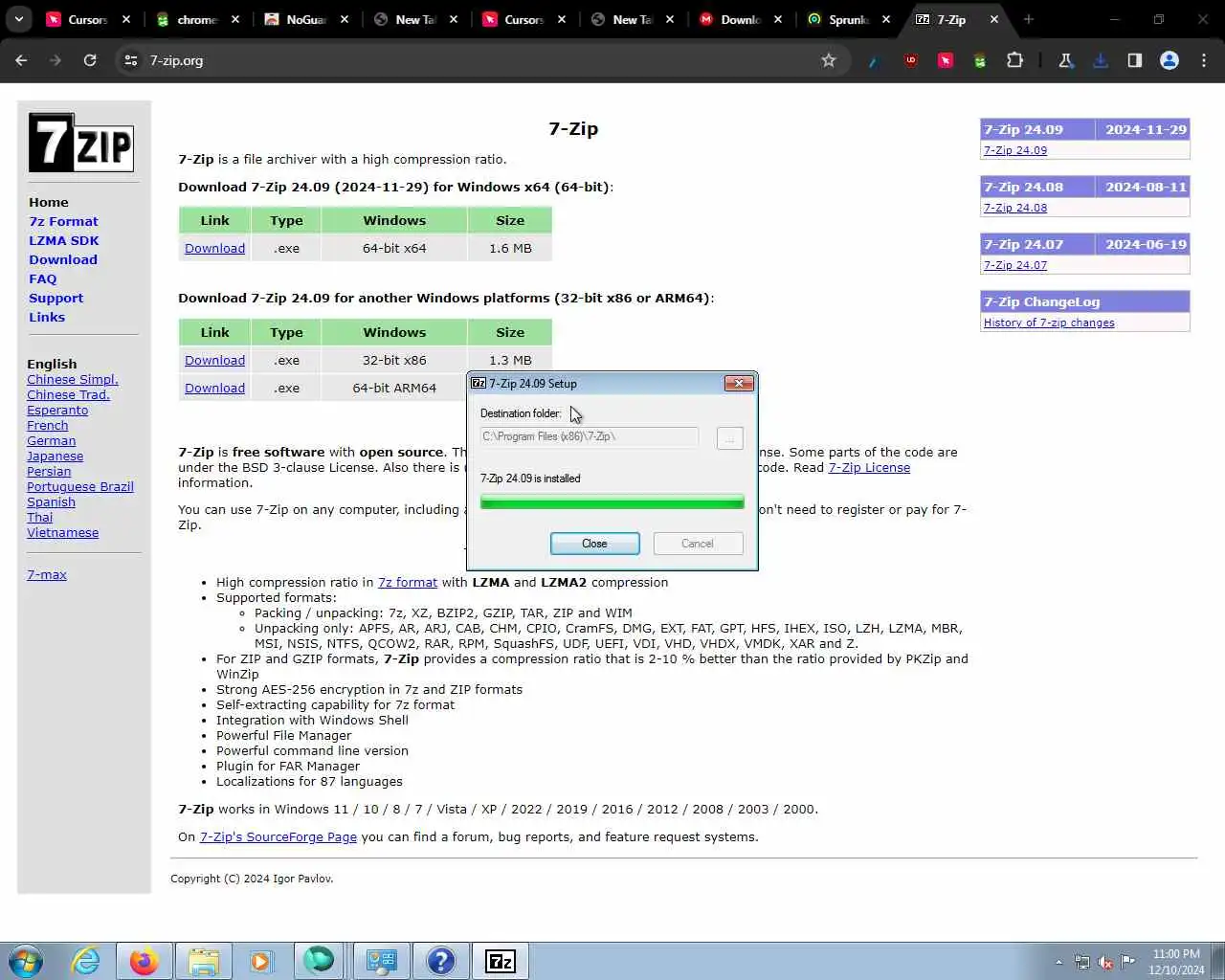This screenshot has width=1225, height=980.
Task: Open the blue question mark taskbar app
Action: 440,961
